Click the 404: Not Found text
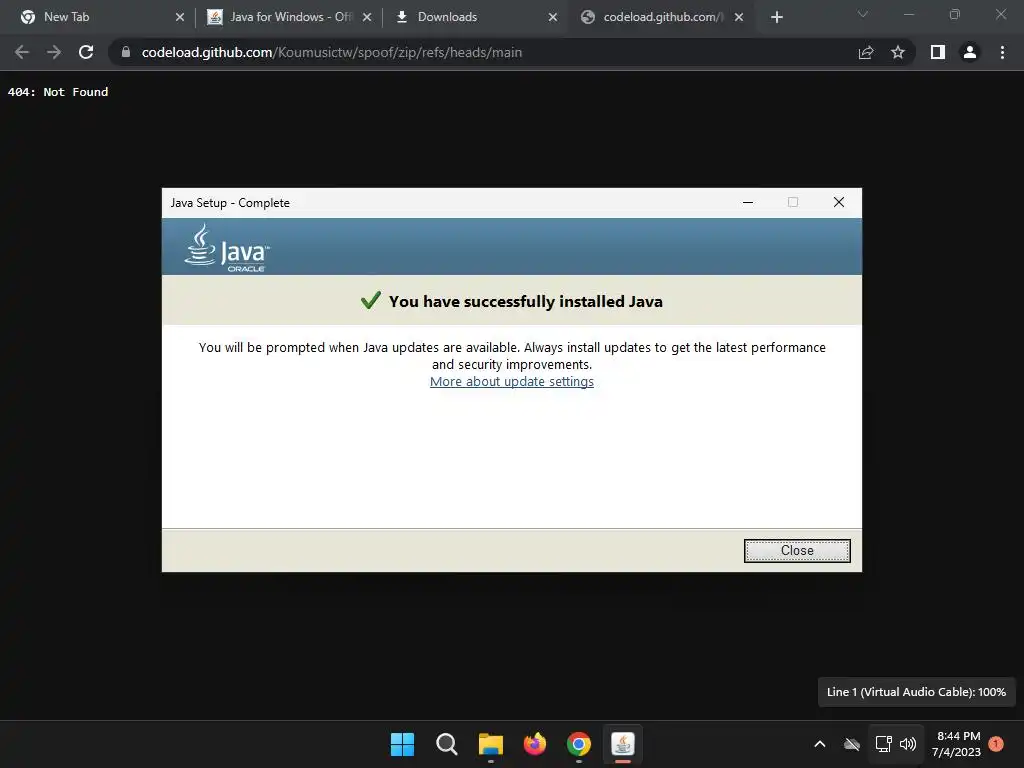Image resolution: width=1024 pixels, height=768 pixels. click(58, 92)
